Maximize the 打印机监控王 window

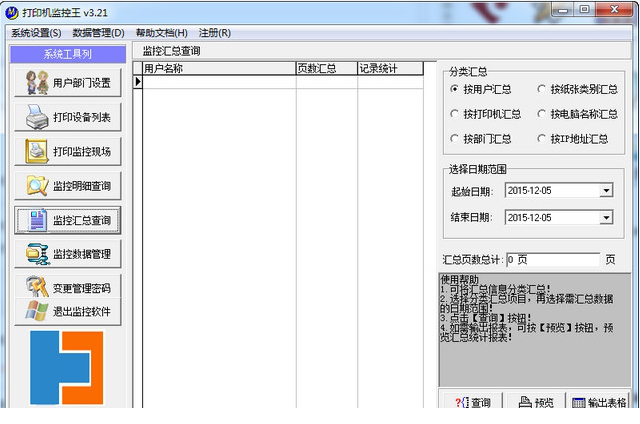pyautogui.click(x=584, y=10)
